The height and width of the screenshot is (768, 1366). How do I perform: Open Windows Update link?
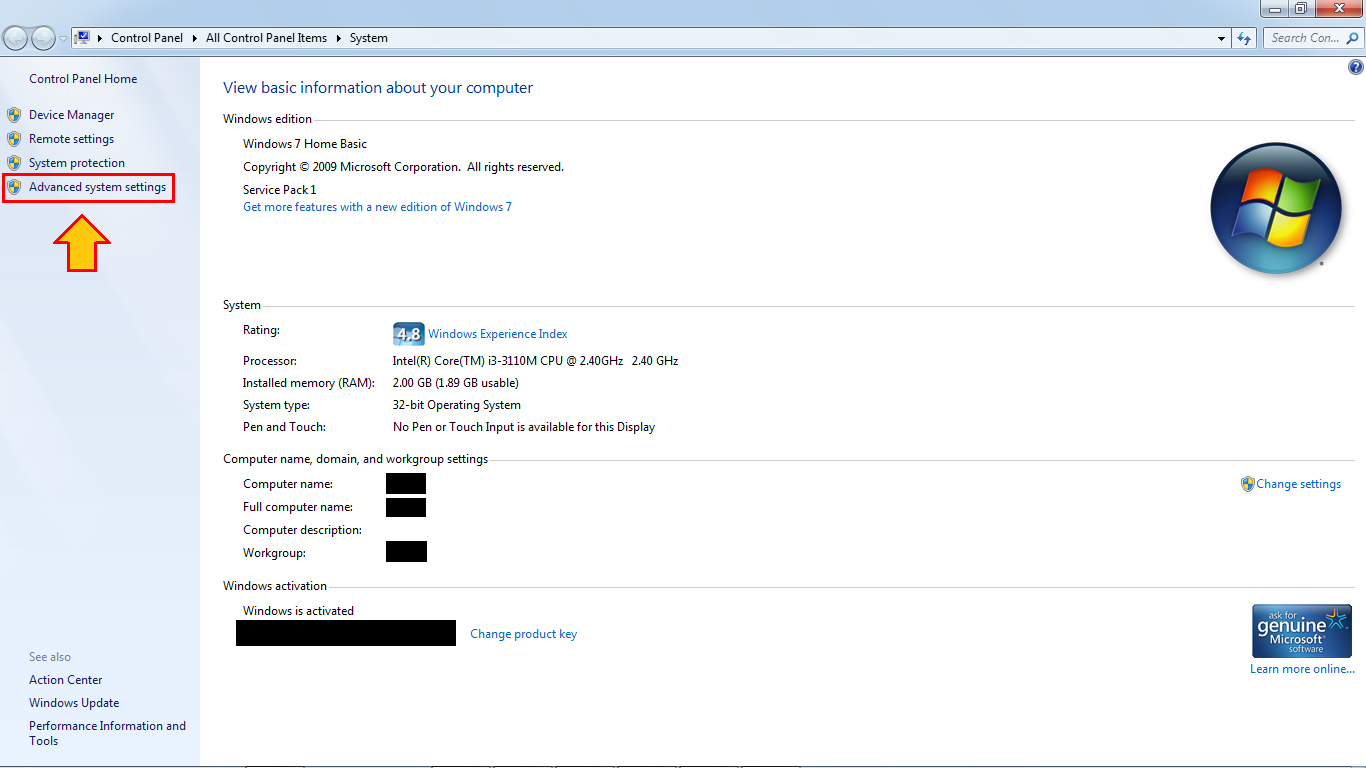(74, 703)
